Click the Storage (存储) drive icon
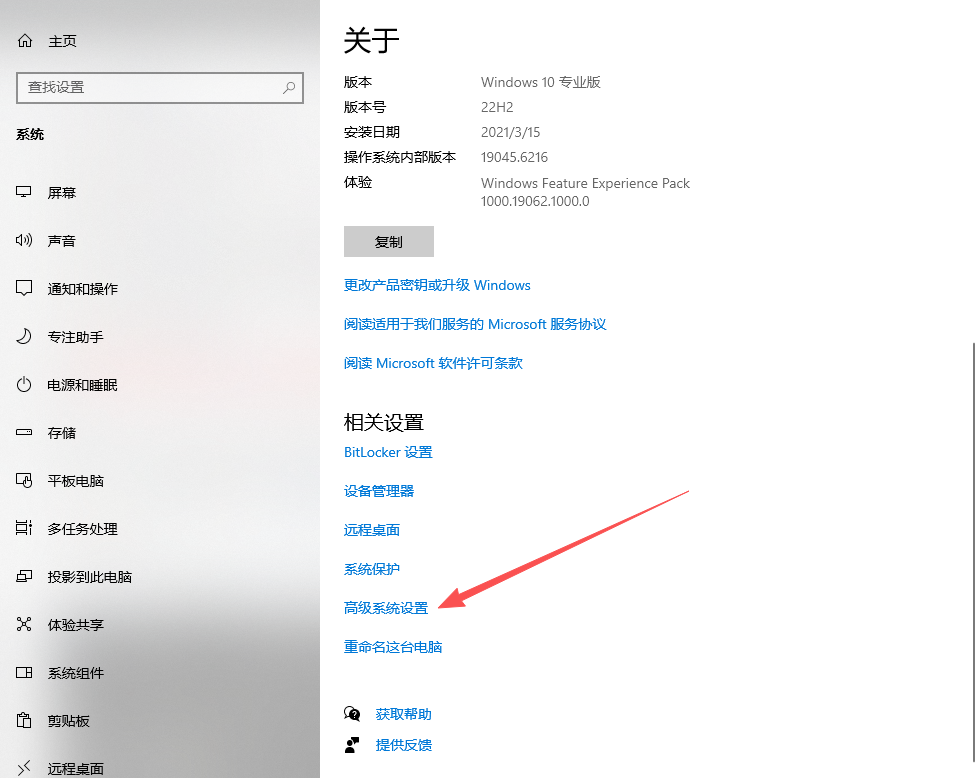Screen dimensions: 977x778 pyautogui.click(x=24, y=432)
